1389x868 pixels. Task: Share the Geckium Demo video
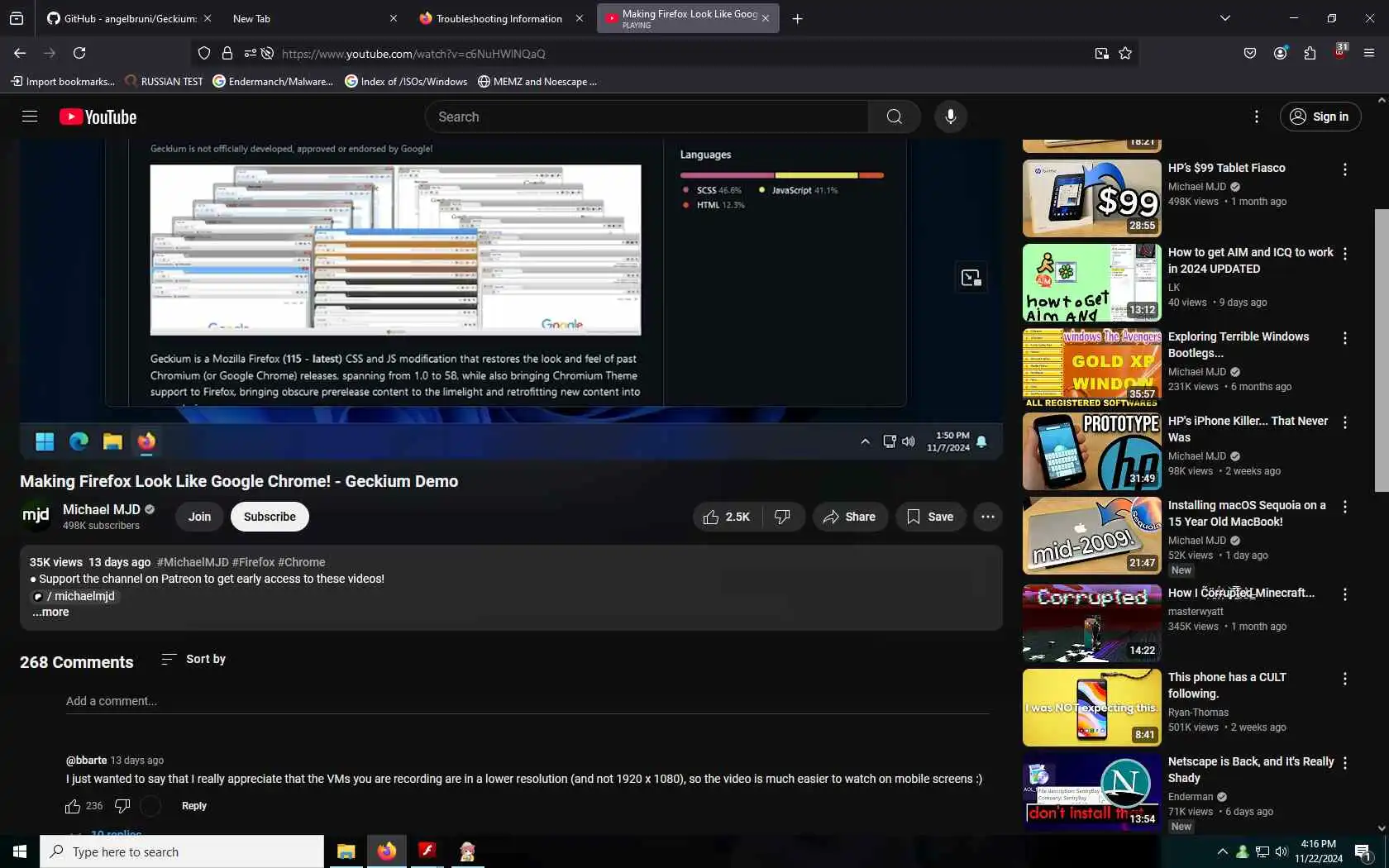tap(849, 517)
